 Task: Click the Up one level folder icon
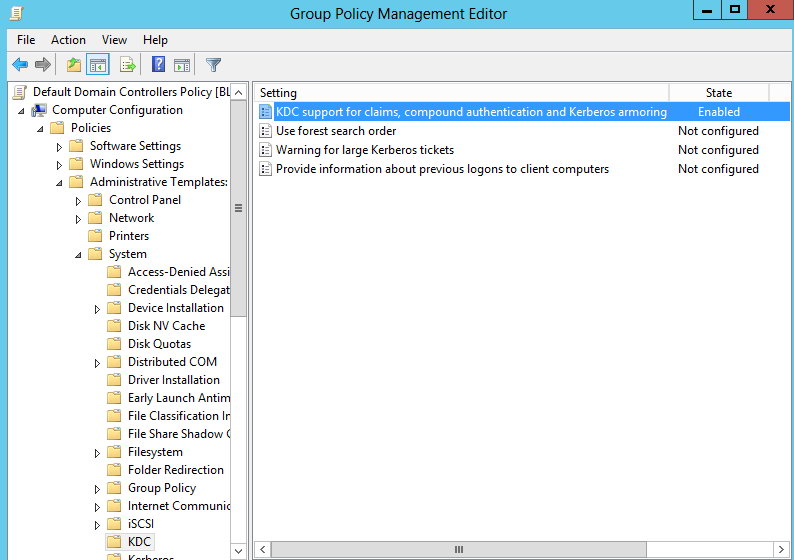[x=74, y=65]
